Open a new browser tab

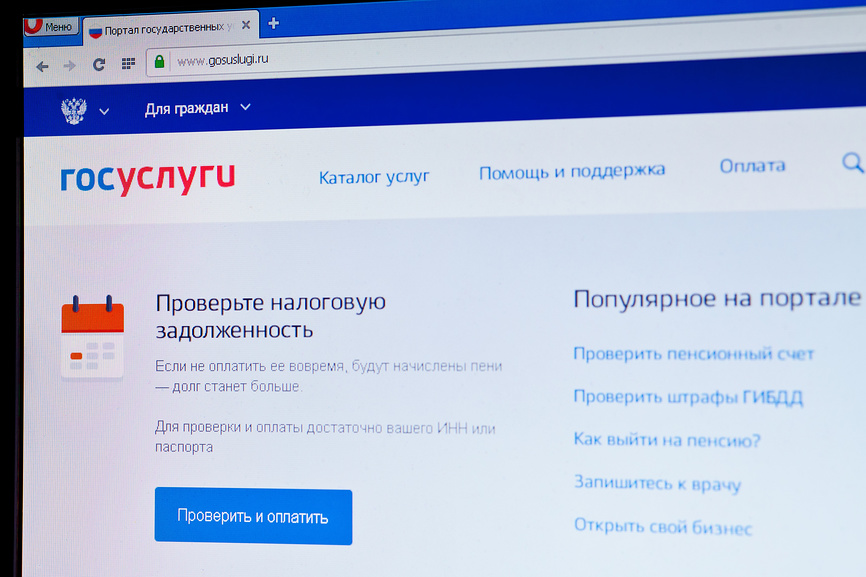click(273, 23)
